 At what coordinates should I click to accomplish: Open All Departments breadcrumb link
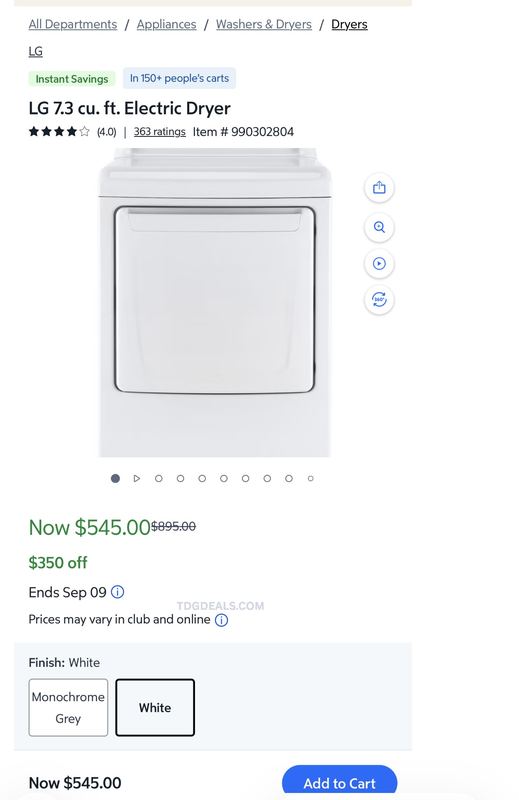pos(73,24)
